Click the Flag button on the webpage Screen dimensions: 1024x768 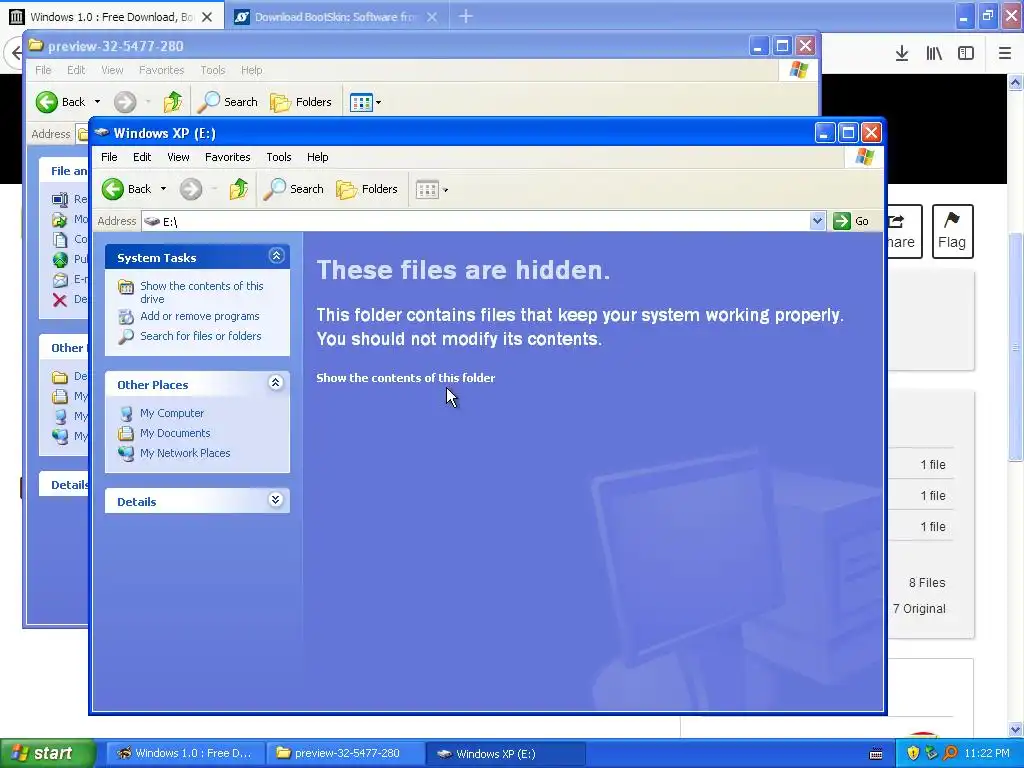(x=952, y=231)
